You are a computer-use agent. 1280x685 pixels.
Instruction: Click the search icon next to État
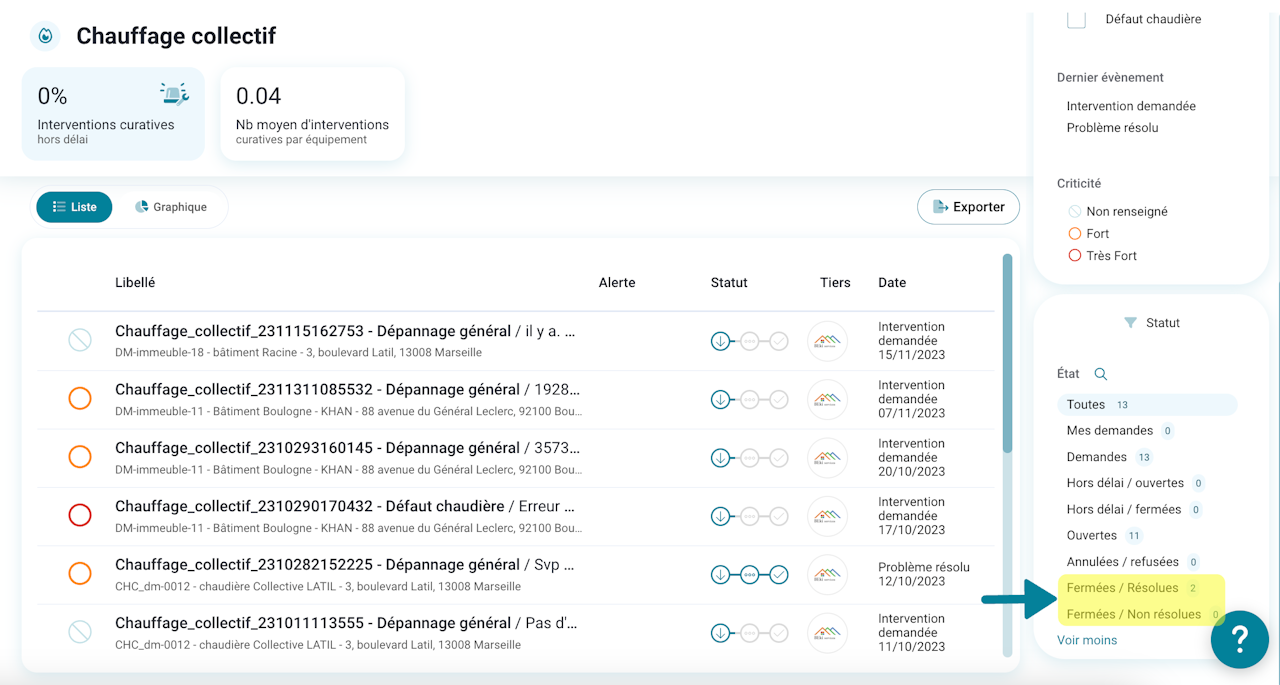click(x=1100, y=374)
